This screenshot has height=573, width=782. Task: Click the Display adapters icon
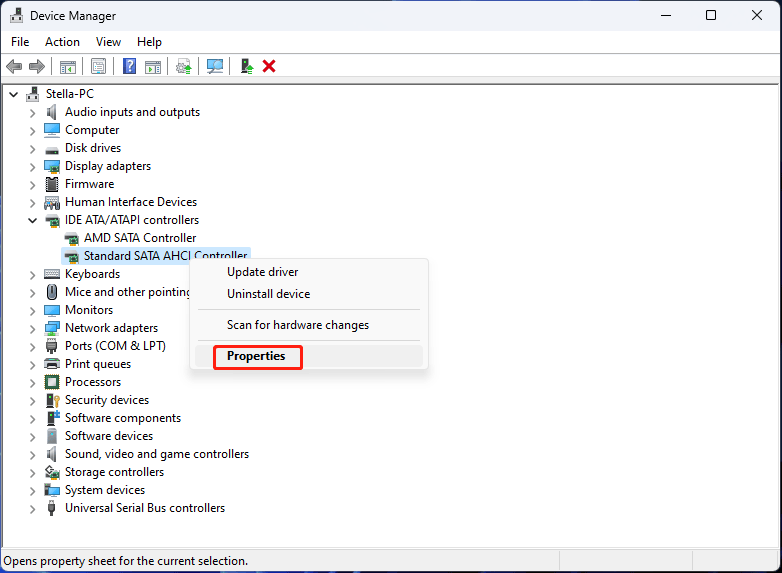[x=52, y=166]
